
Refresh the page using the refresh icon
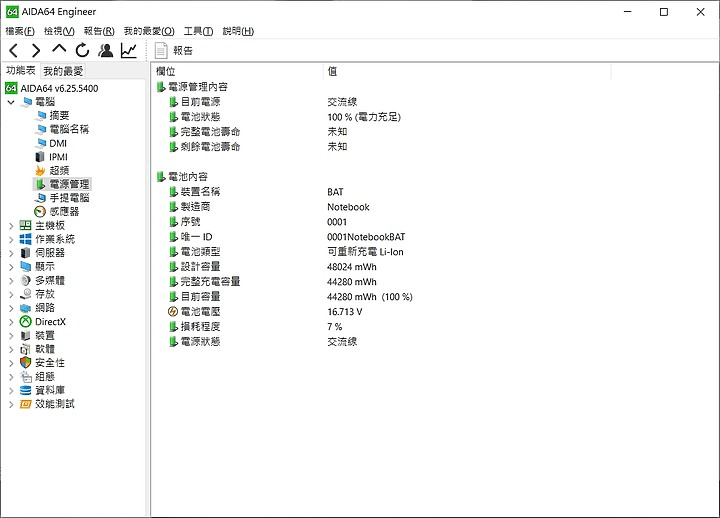click(x=82, y=50)
